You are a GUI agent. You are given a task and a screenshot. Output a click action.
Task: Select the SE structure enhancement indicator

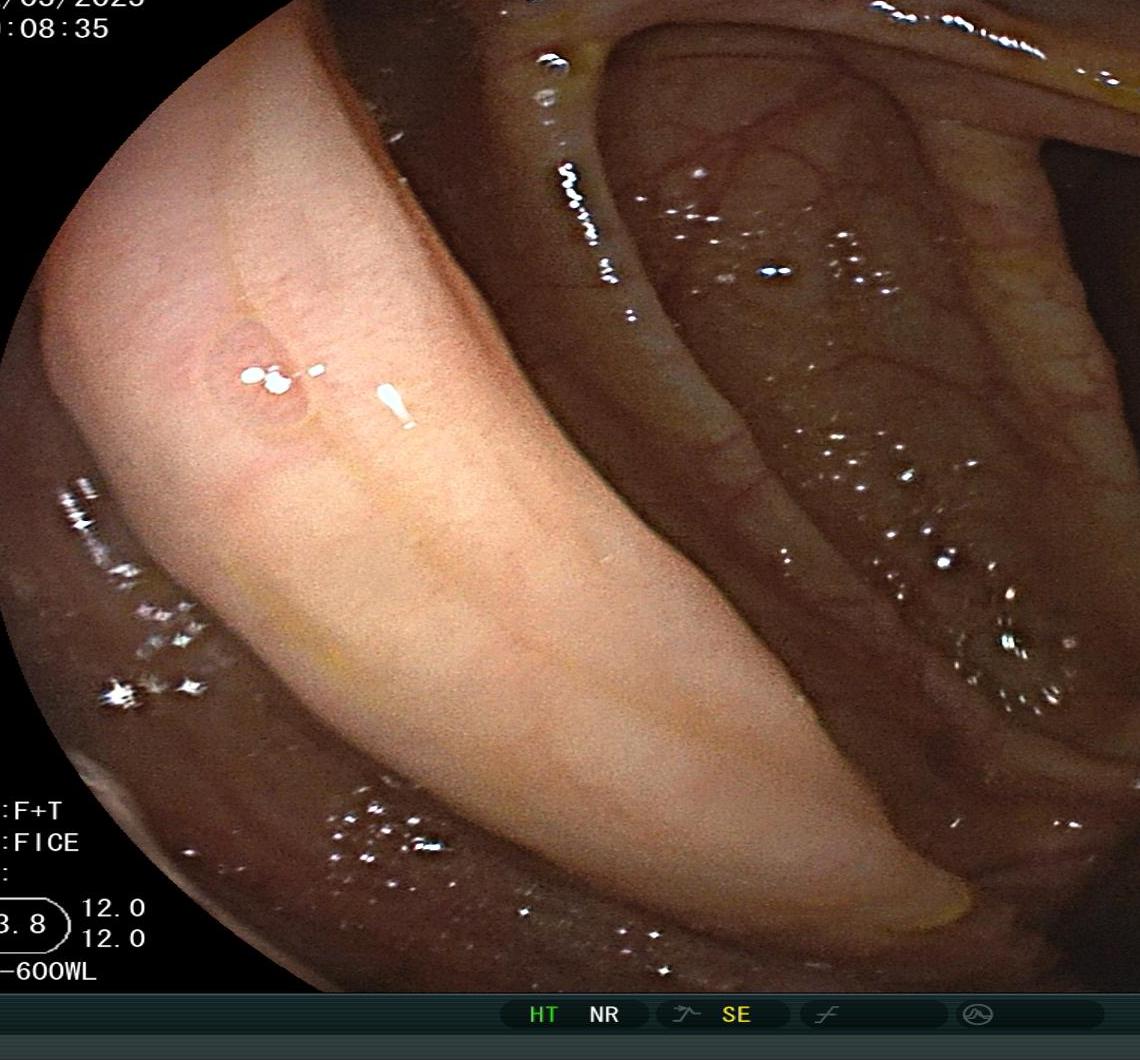(736, 1014)
